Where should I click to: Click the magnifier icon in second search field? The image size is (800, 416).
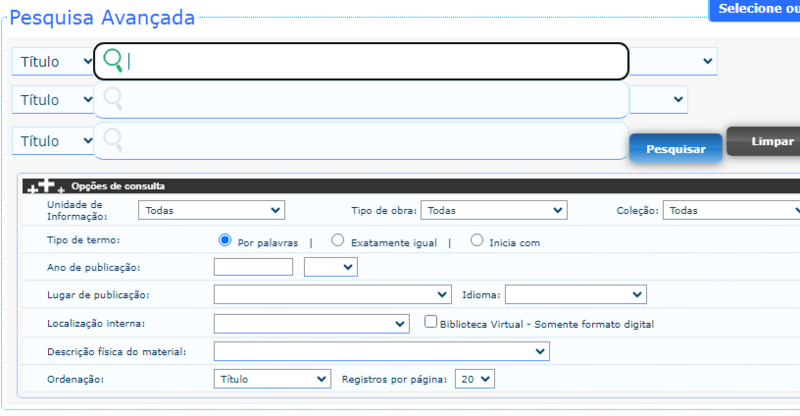click(x=113, y=100)
